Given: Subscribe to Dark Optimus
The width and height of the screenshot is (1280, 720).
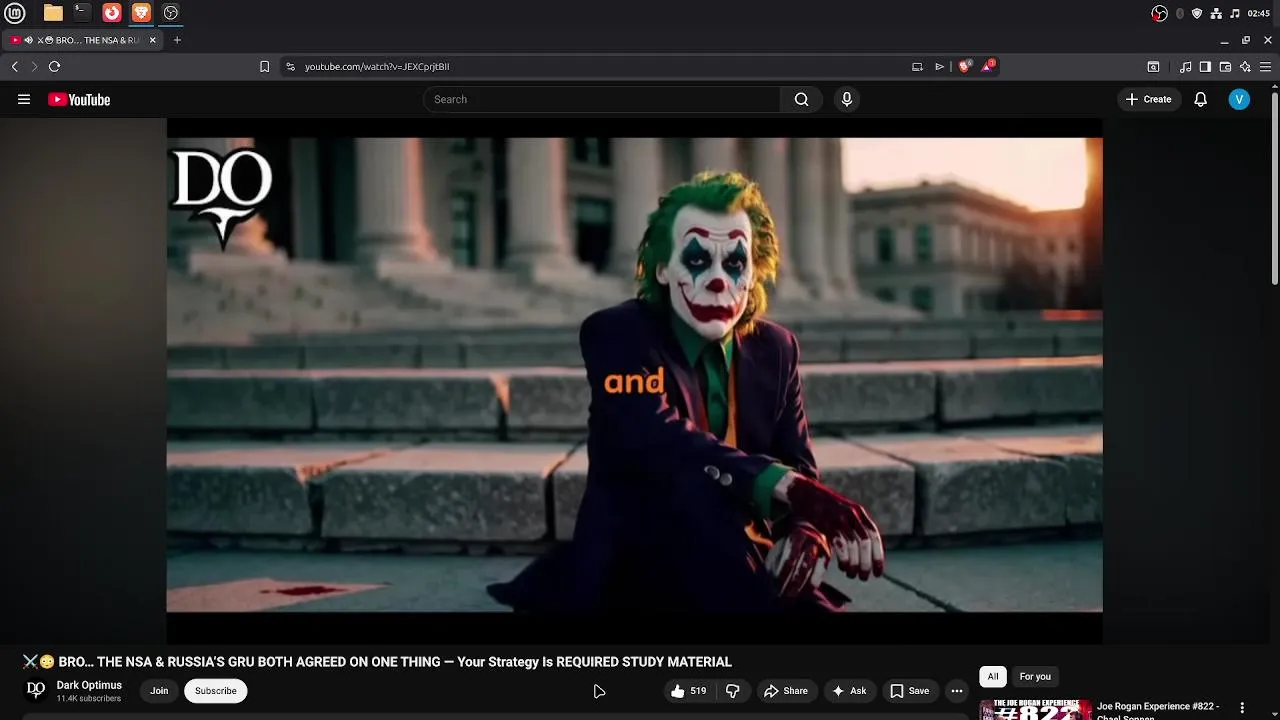Looking at the screenshot, I should pos(216,691).
